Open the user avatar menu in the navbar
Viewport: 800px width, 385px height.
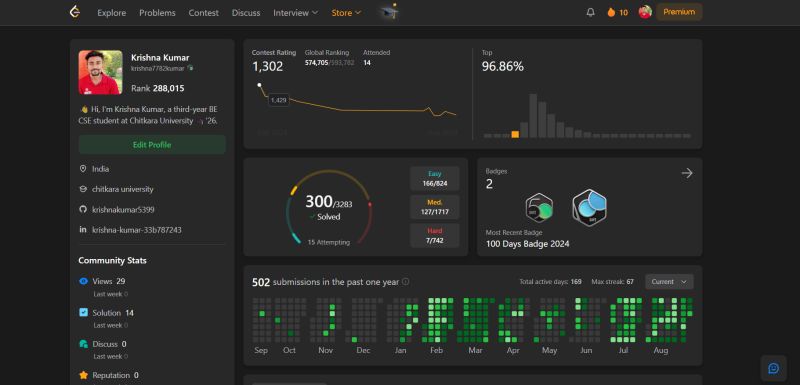point(645,12)
